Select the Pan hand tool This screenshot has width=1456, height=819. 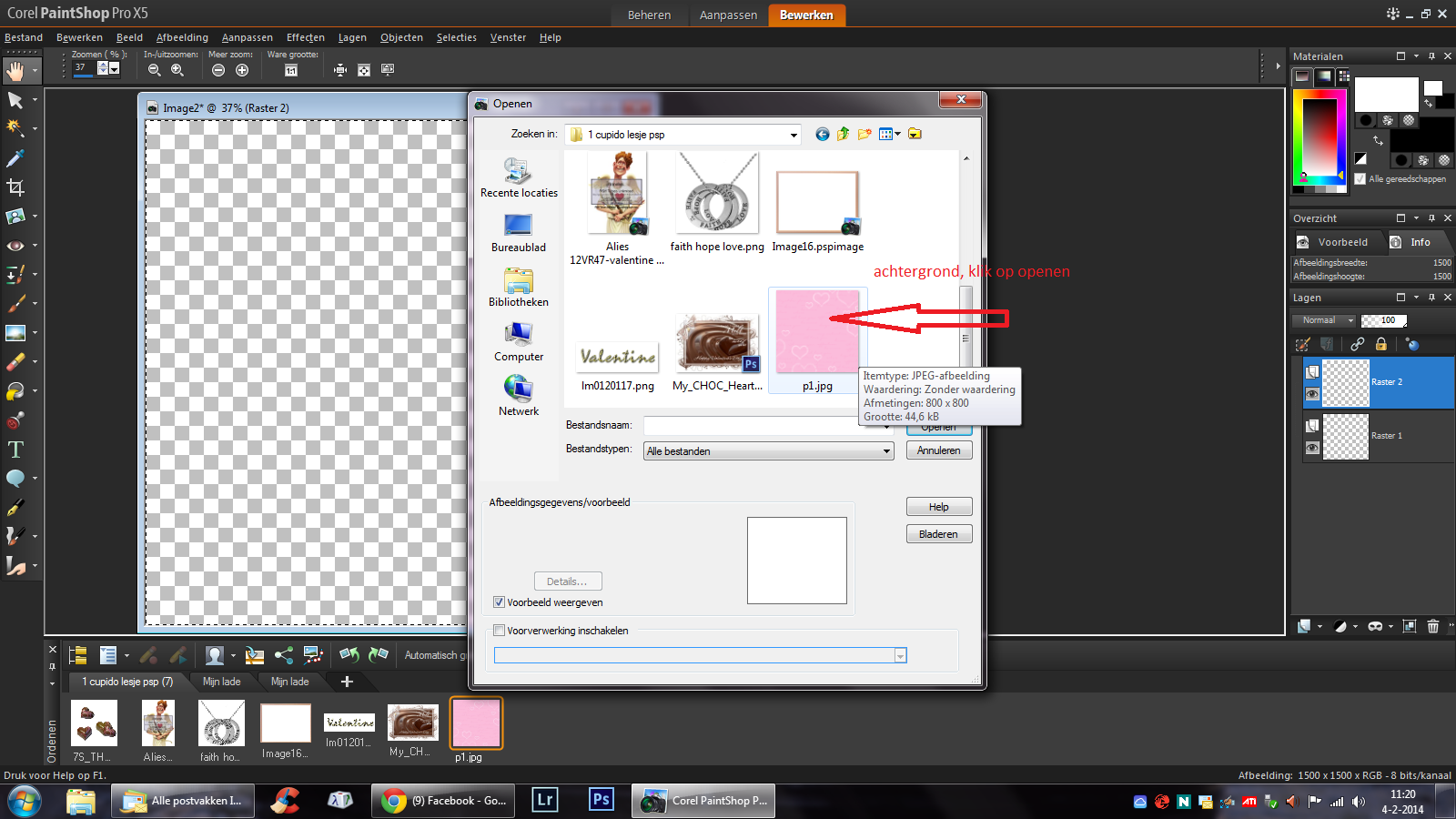(x=15, y=70)
